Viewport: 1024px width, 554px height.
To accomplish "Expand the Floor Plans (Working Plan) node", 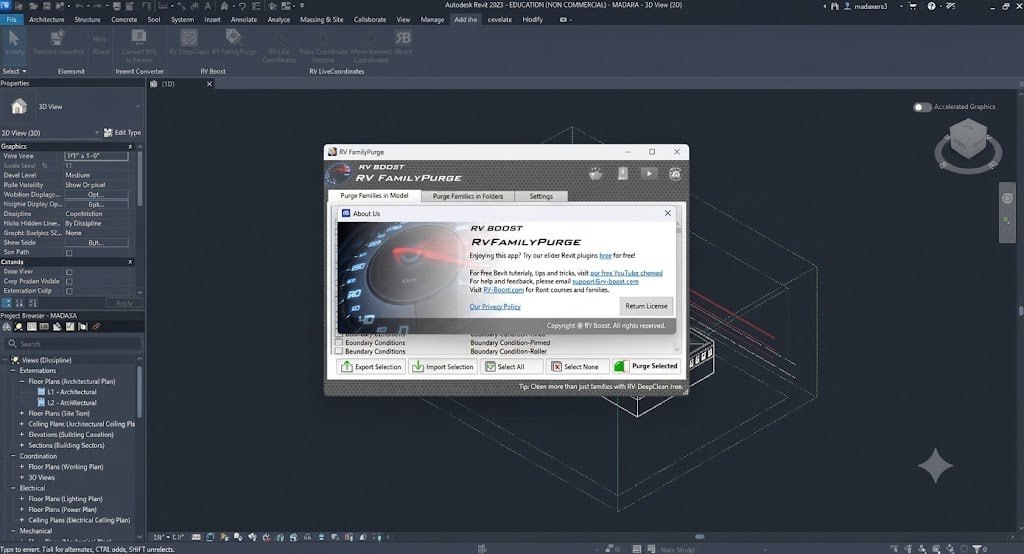I will click(22, 466).
